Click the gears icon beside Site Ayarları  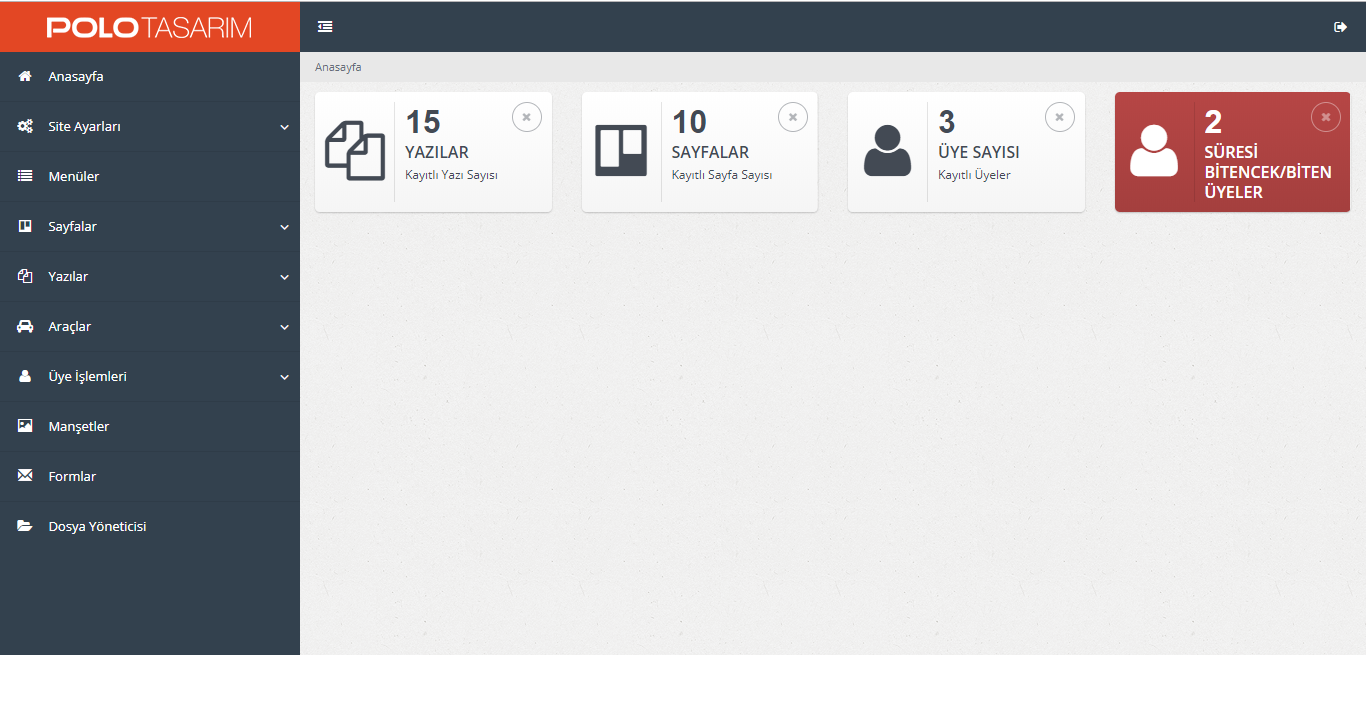point(25,127)
